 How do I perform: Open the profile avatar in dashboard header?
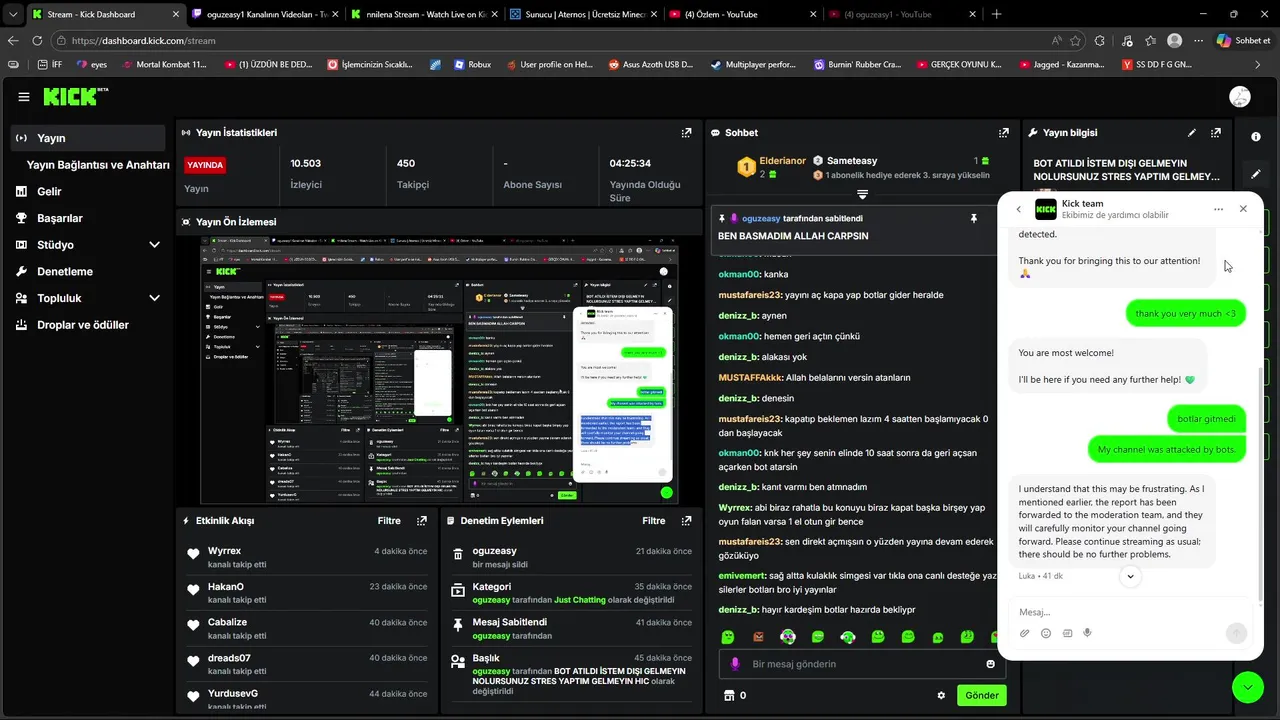point(1240,97)
